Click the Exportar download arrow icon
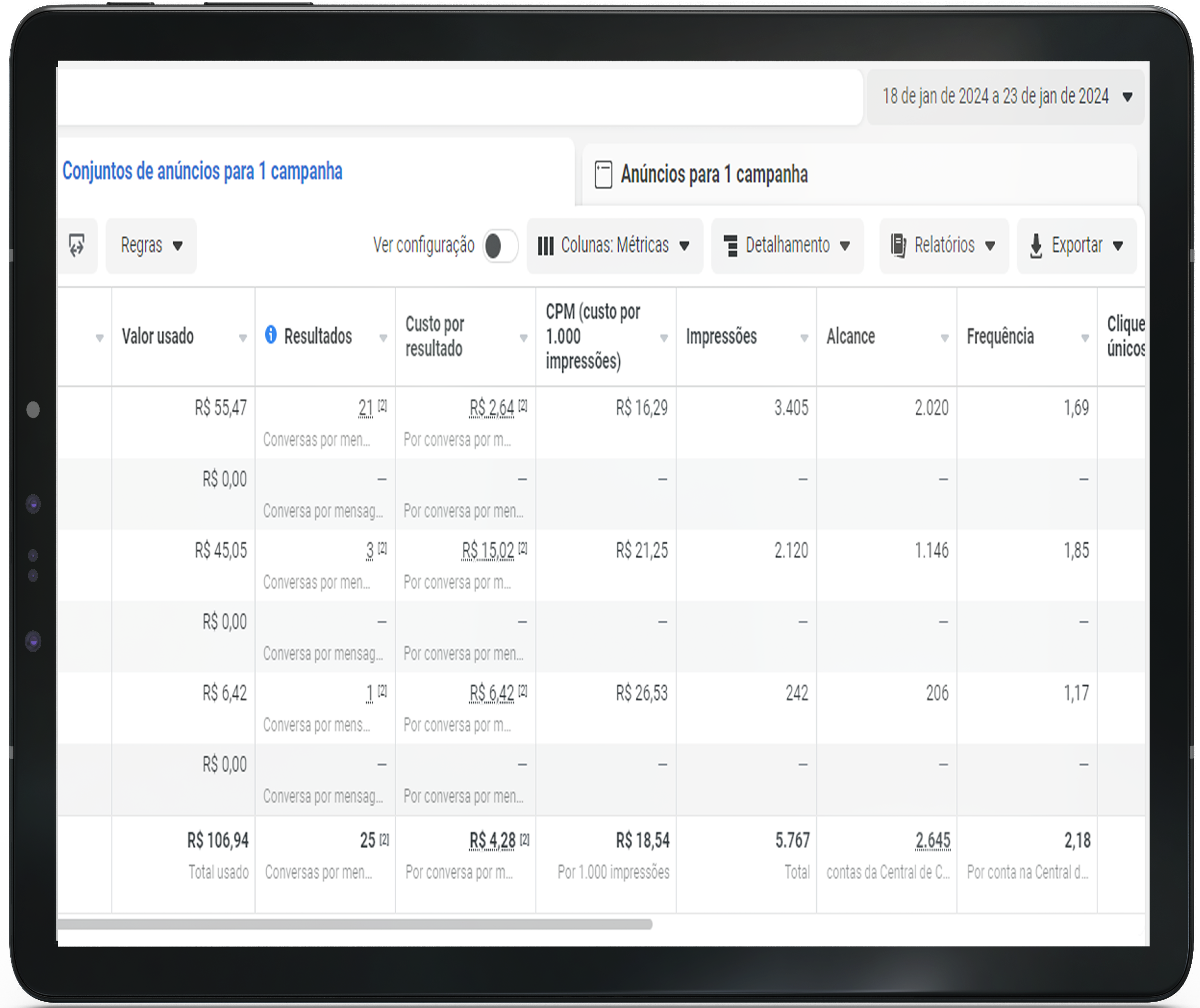 (x=1036, y=246)
